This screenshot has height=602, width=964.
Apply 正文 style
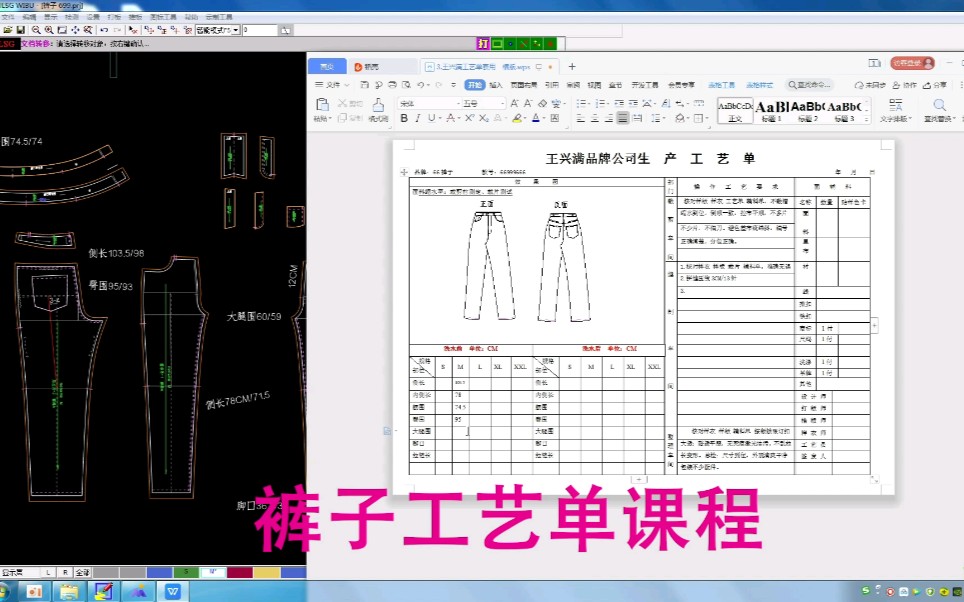[x=735, y=111]
